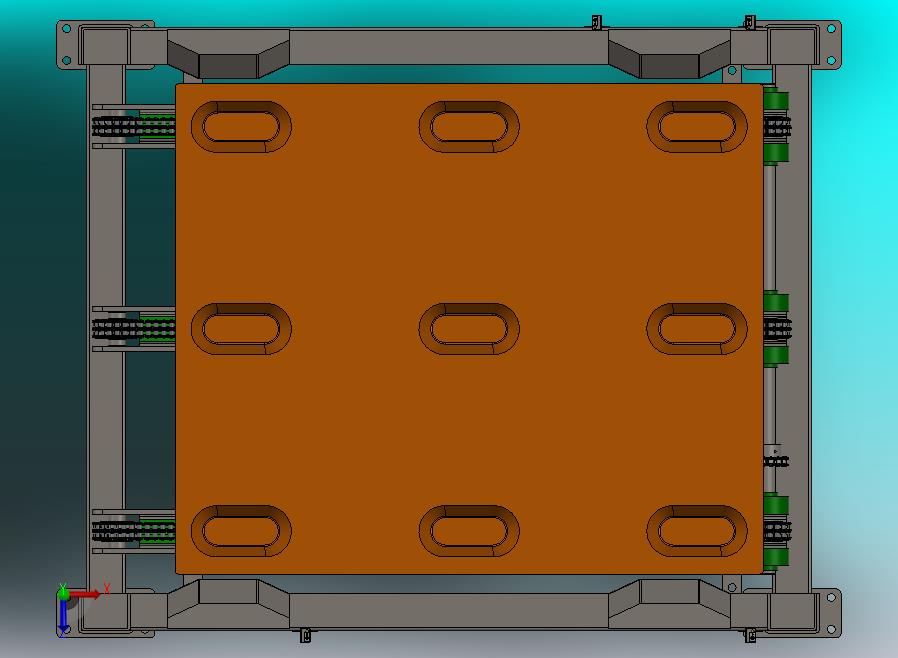Select the top-right oblong slot in the pallet

tap(697, 127)
